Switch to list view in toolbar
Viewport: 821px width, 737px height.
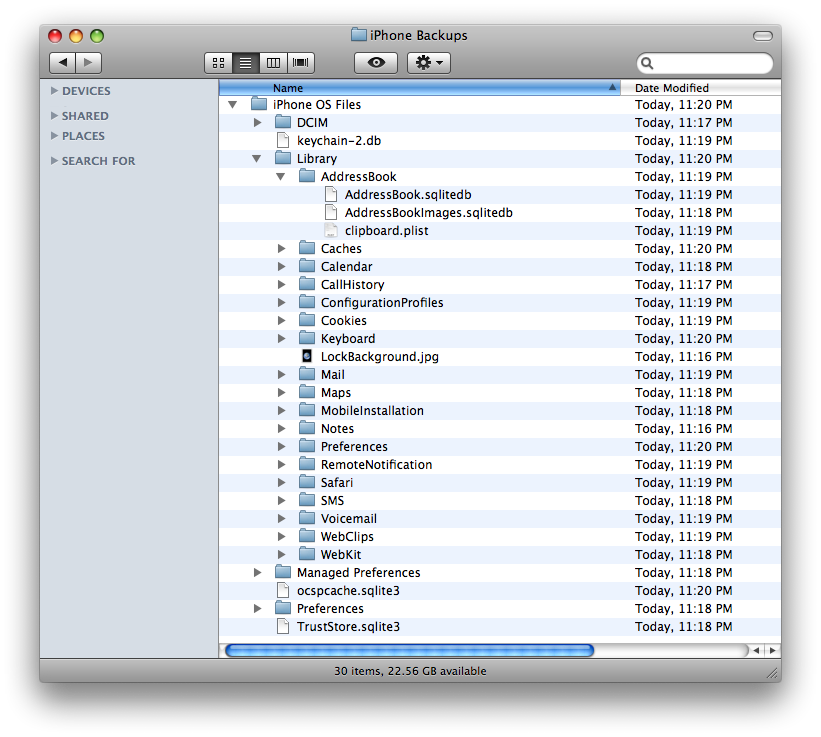pyautogui.click(x=245, y=63)
